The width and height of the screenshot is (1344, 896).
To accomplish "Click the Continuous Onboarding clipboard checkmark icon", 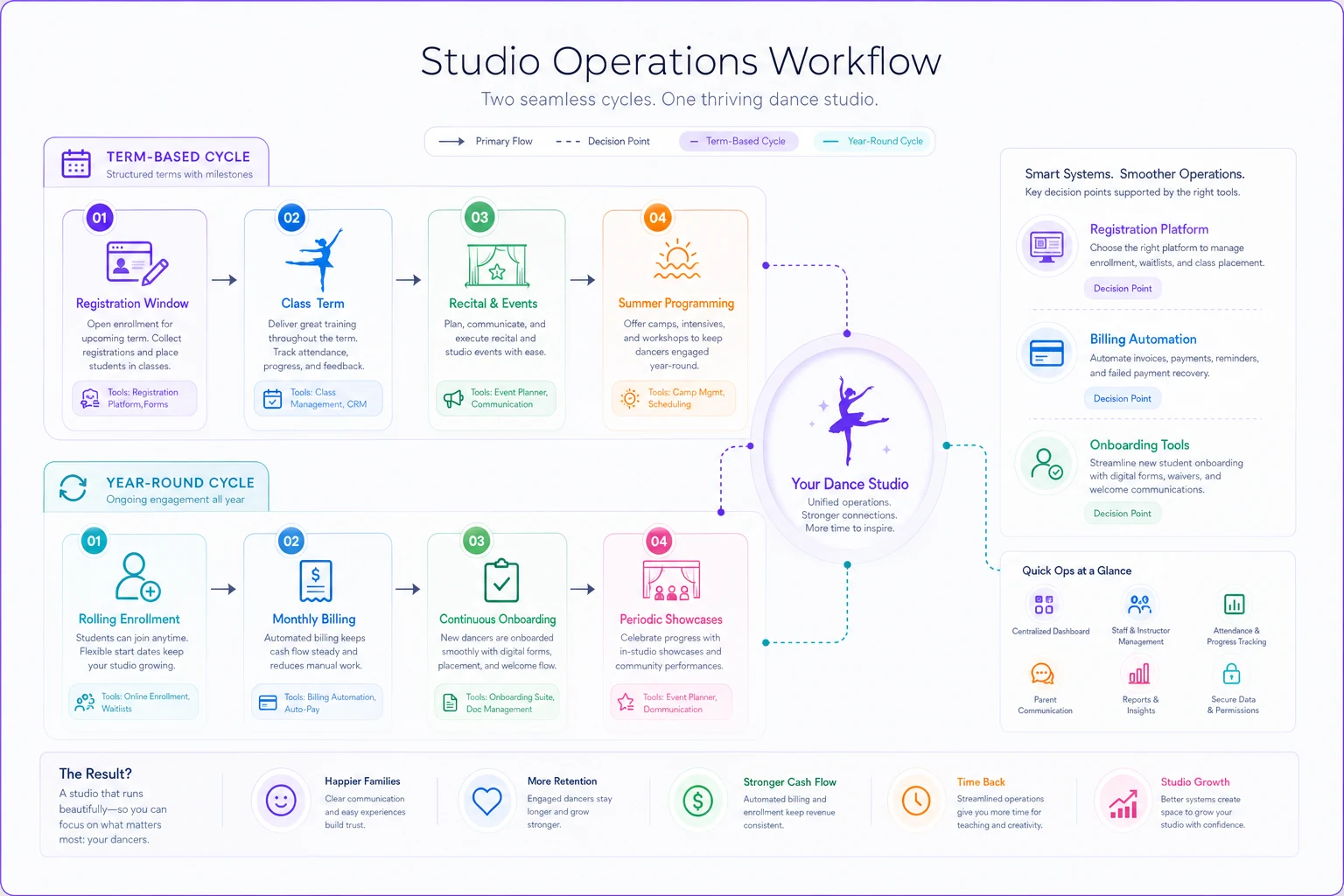I will click(x=501, y=579).
